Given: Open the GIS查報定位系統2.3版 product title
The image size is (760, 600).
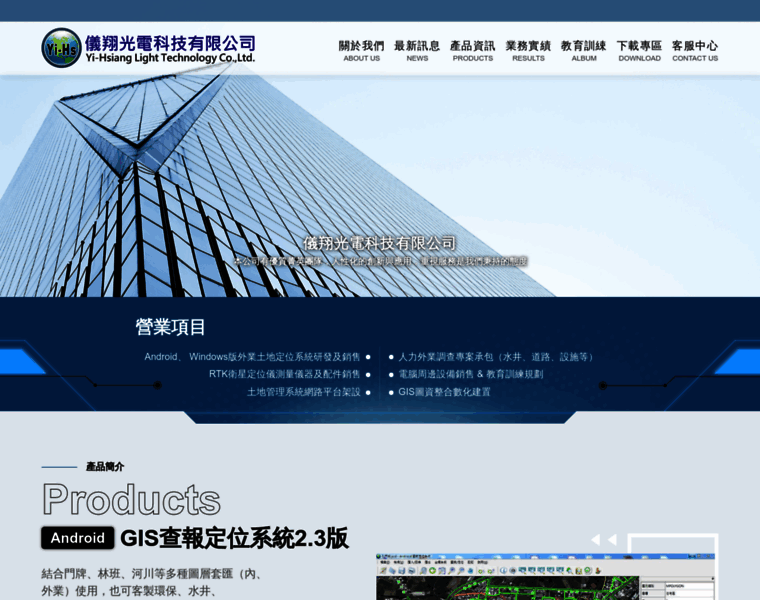Looking at the screenshot, I should 234,538.
